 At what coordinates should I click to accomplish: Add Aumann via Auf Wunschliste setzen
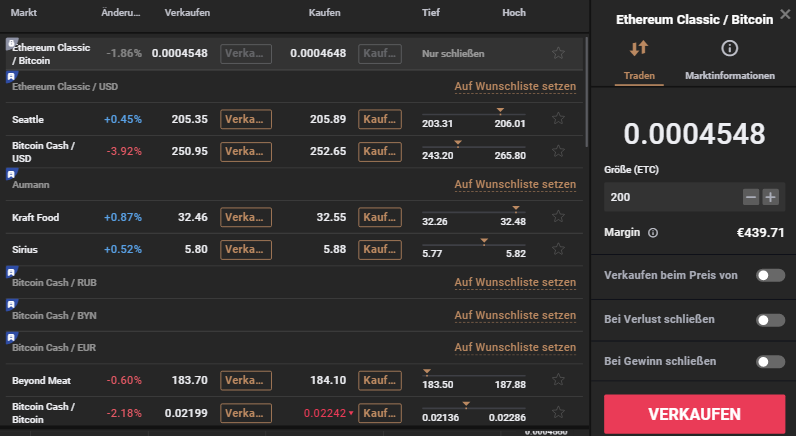(514, 185)
